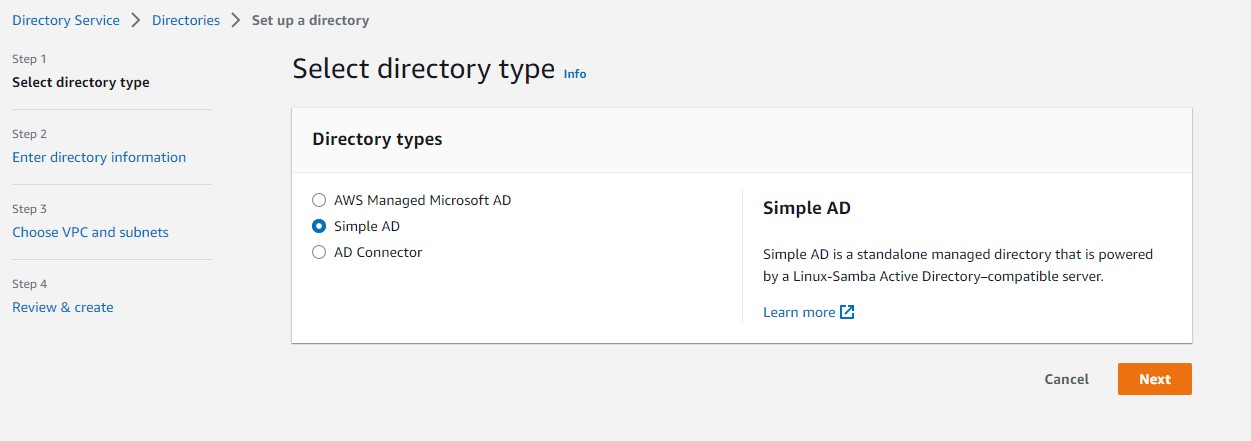Screen dimensions: 1251x441
Task: Open the Directory Service breadcrumb link
Action: point(66,20)
